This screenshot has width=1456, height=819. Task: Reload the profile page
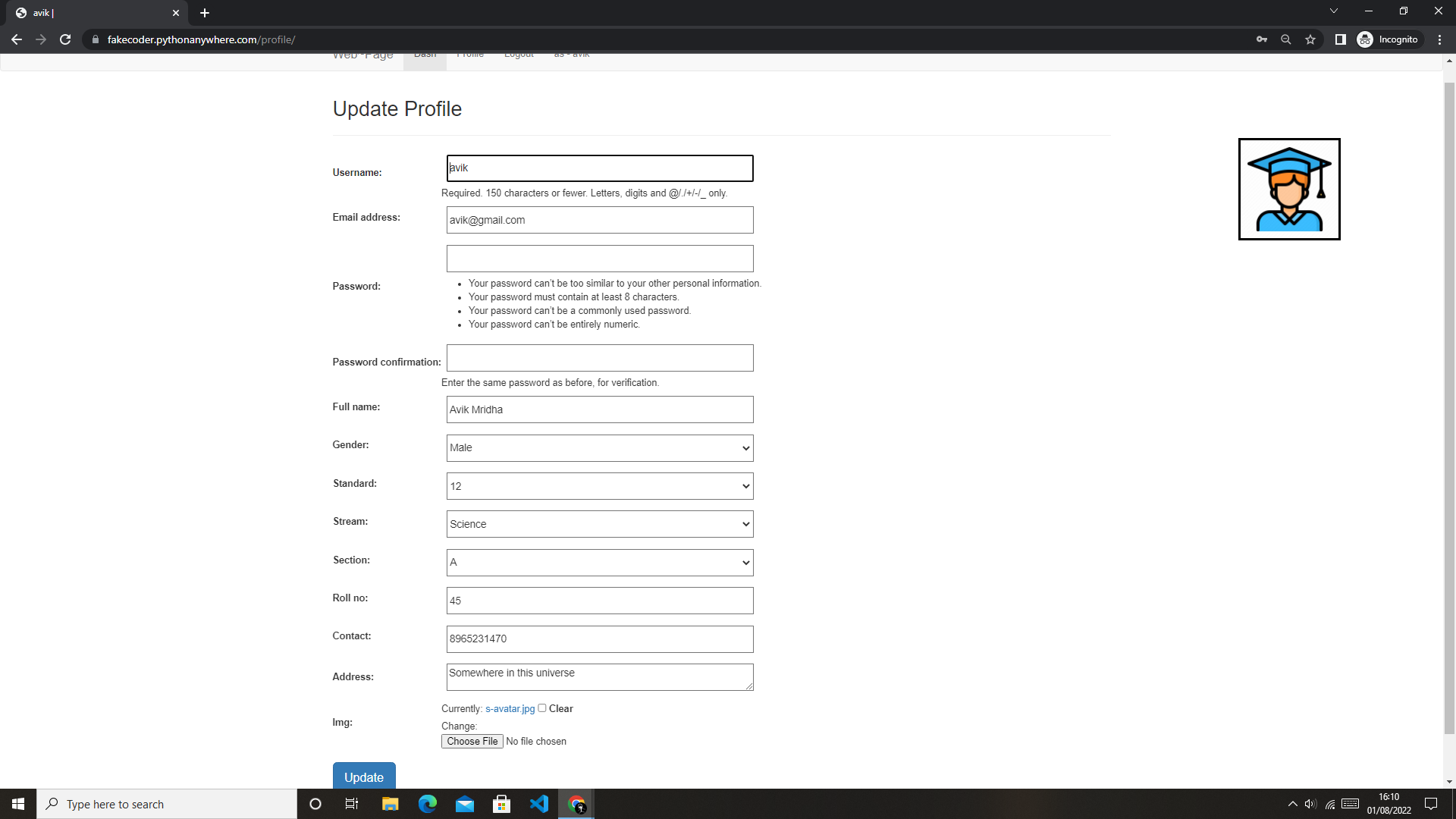(65, 39)
